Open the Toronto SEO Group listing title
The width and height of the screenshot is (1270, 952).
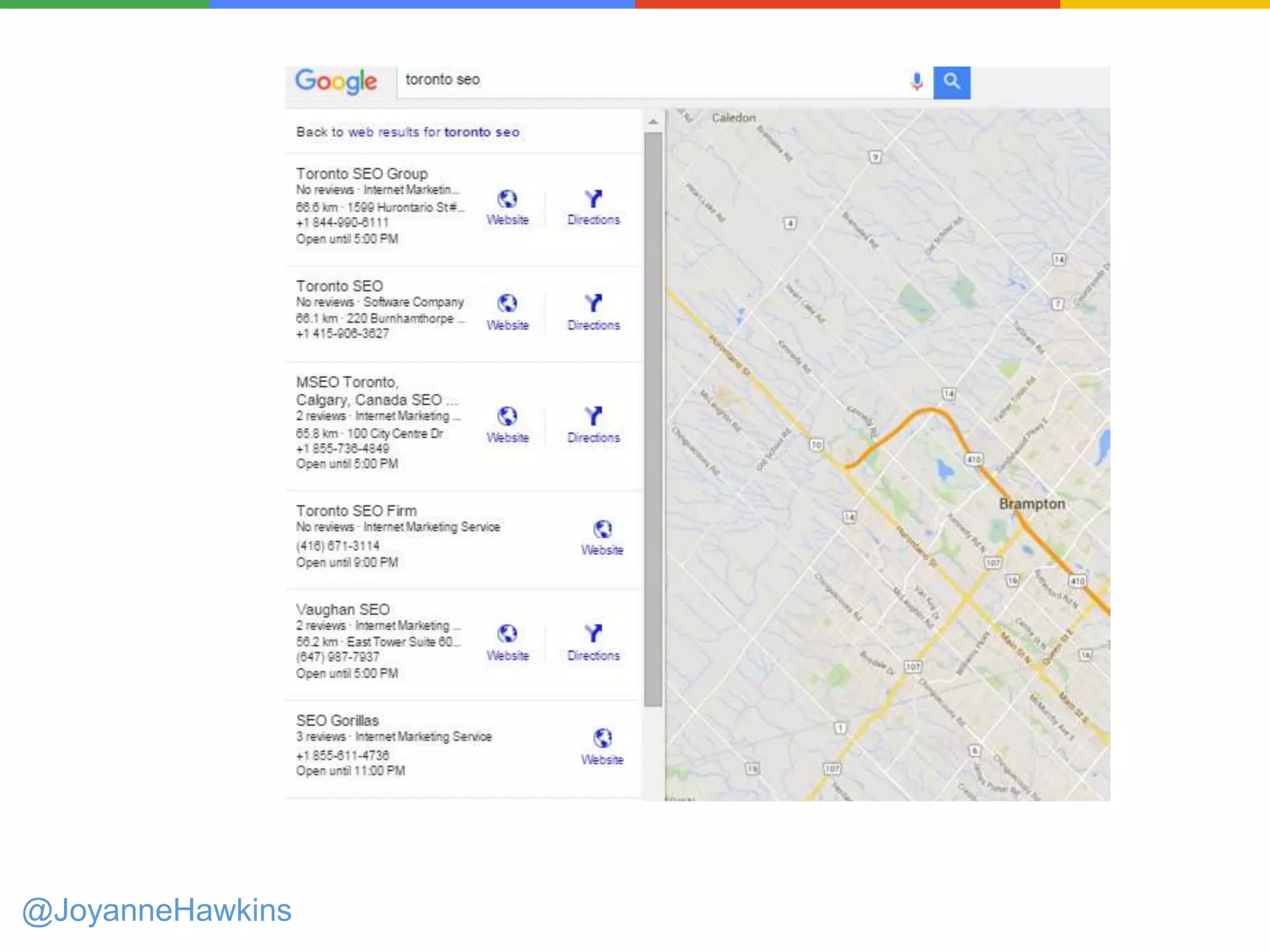pyautogui.click(x=362, y=174)
